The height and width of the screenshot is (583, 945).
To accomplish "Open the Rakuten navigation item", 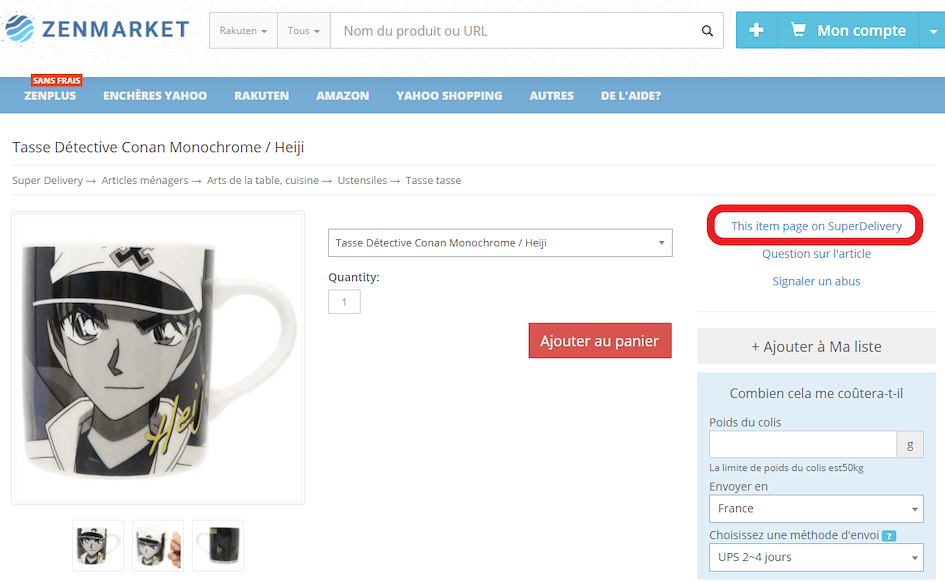I will click(x=262, y=96).
